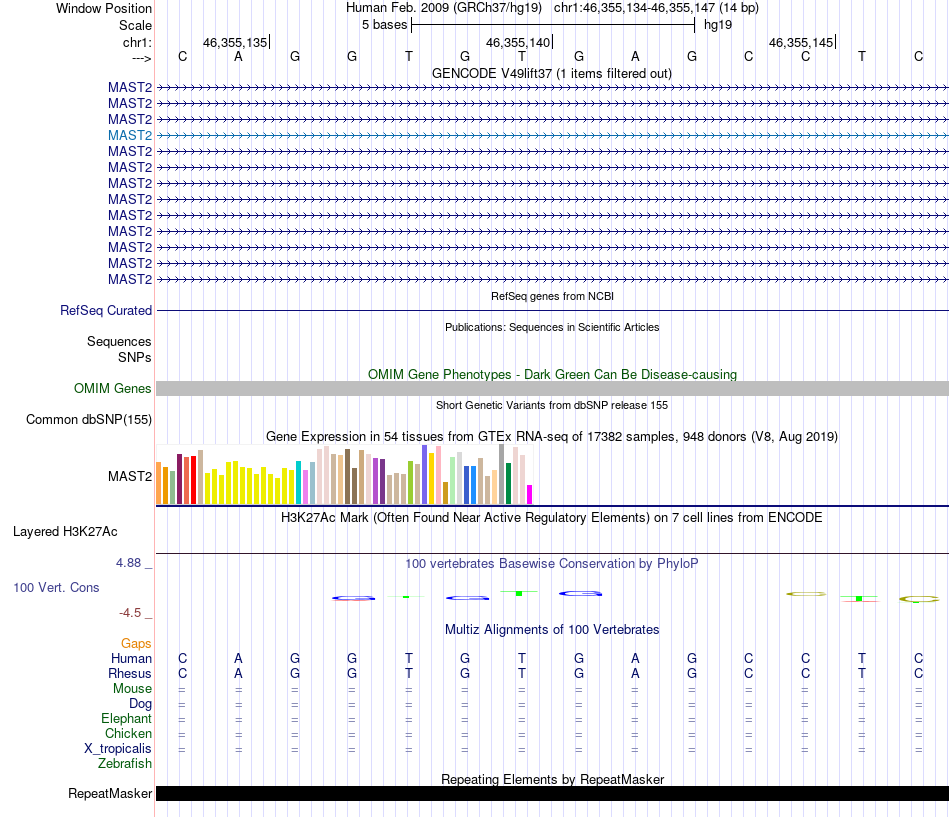This screenshot has height=817, width=950.
Task: Open the GTEx Gene Expression track title
Action: click(x=552, y=436)
